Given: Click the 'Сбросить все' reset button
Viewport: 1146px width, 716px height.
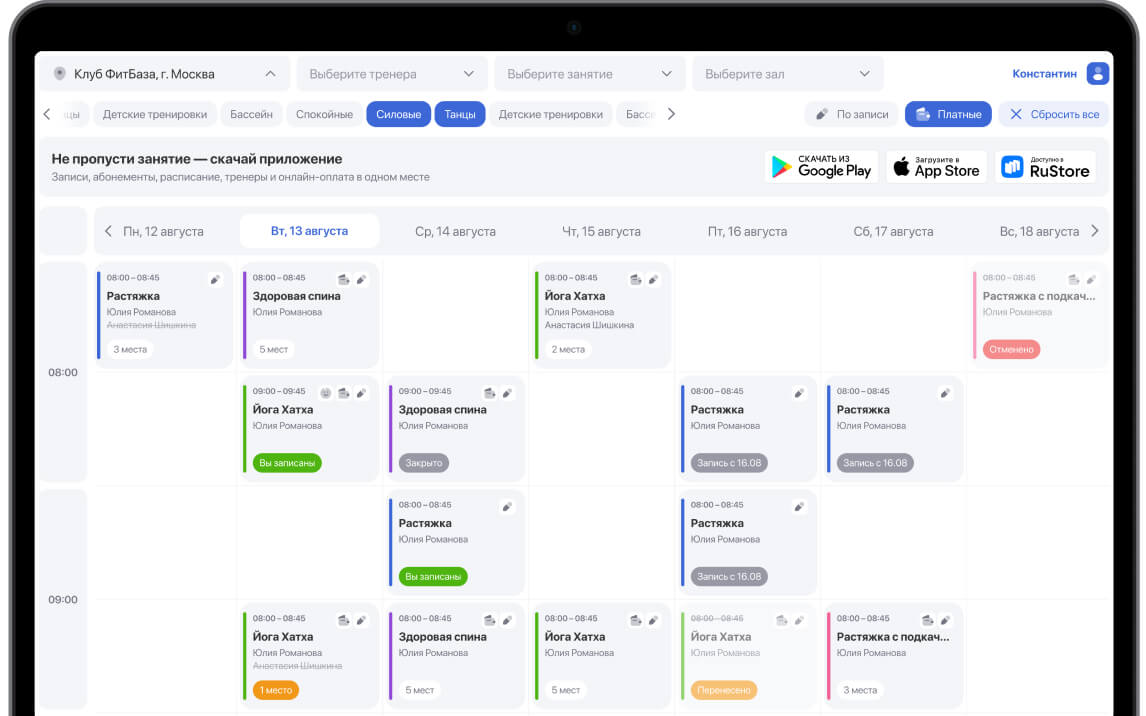Looking at the screenshot, I should [1054, 114].
